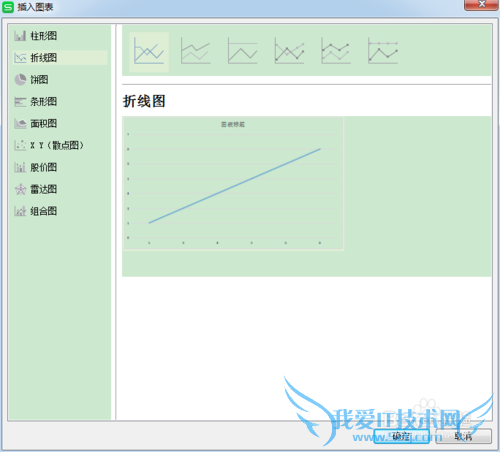Click the 饼图 pie chart icon
Screen dimensions: 500x452
pyautogui.click(x=20, y=80)
